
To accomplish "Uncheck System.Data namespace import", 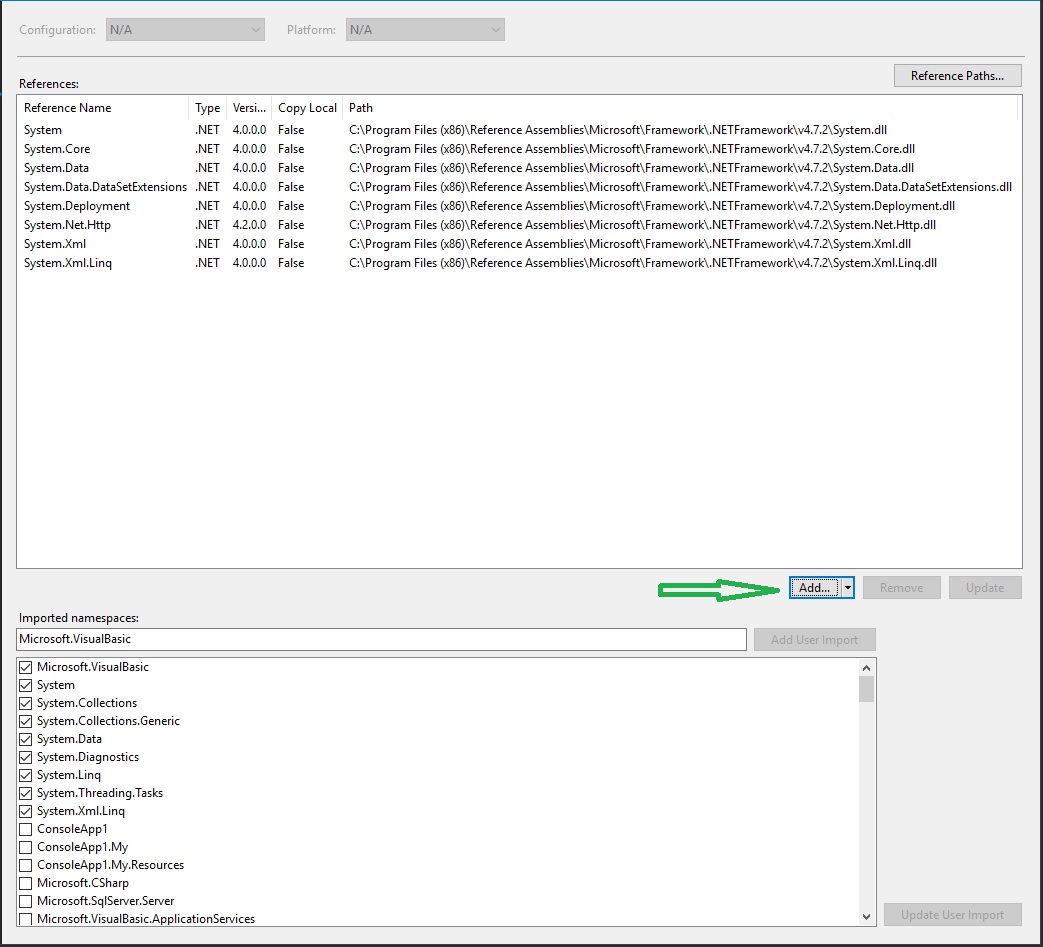I will tap(26, 739).
